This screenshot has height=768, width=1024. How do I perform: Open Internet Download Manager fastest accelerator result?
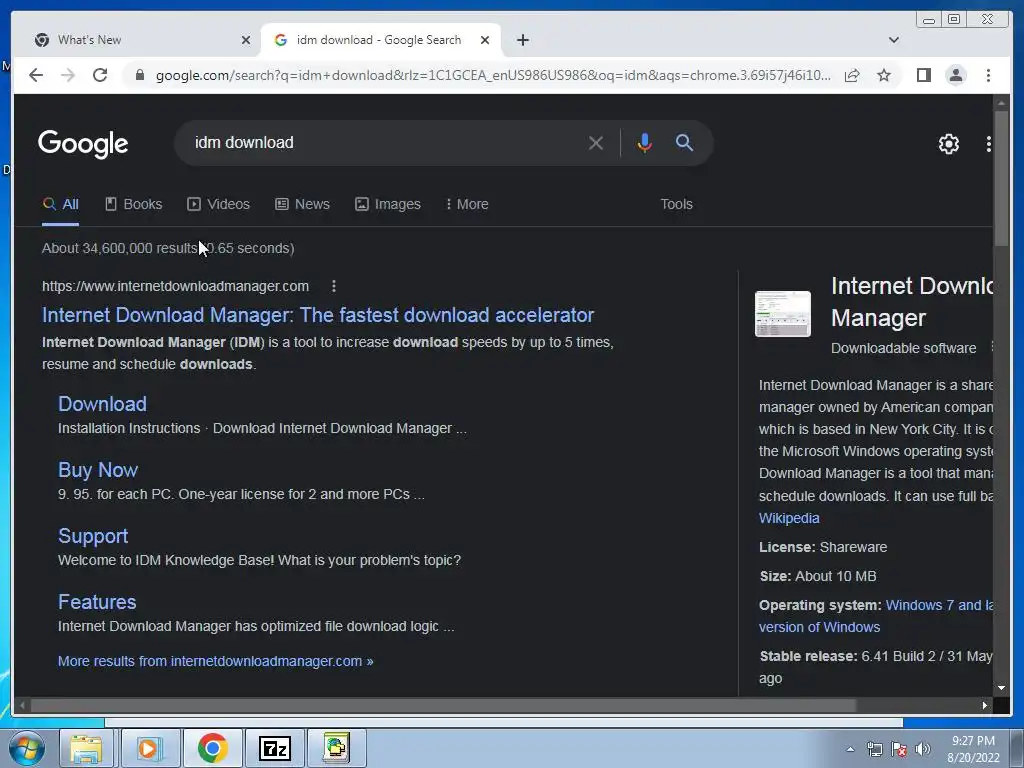[318, 315]
